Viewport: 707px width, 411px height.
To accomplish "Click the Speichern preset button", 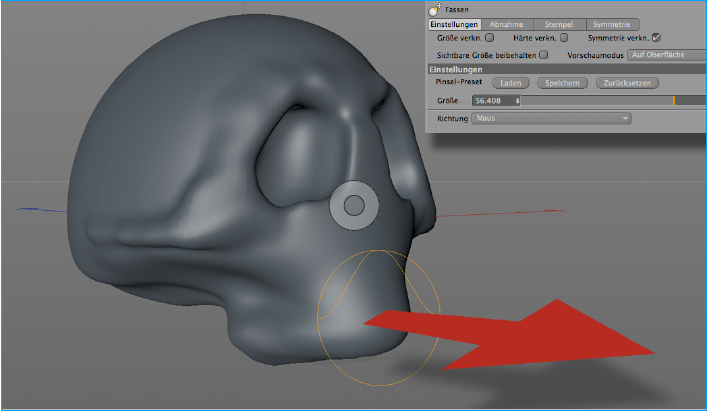I will tap(562, 84).
